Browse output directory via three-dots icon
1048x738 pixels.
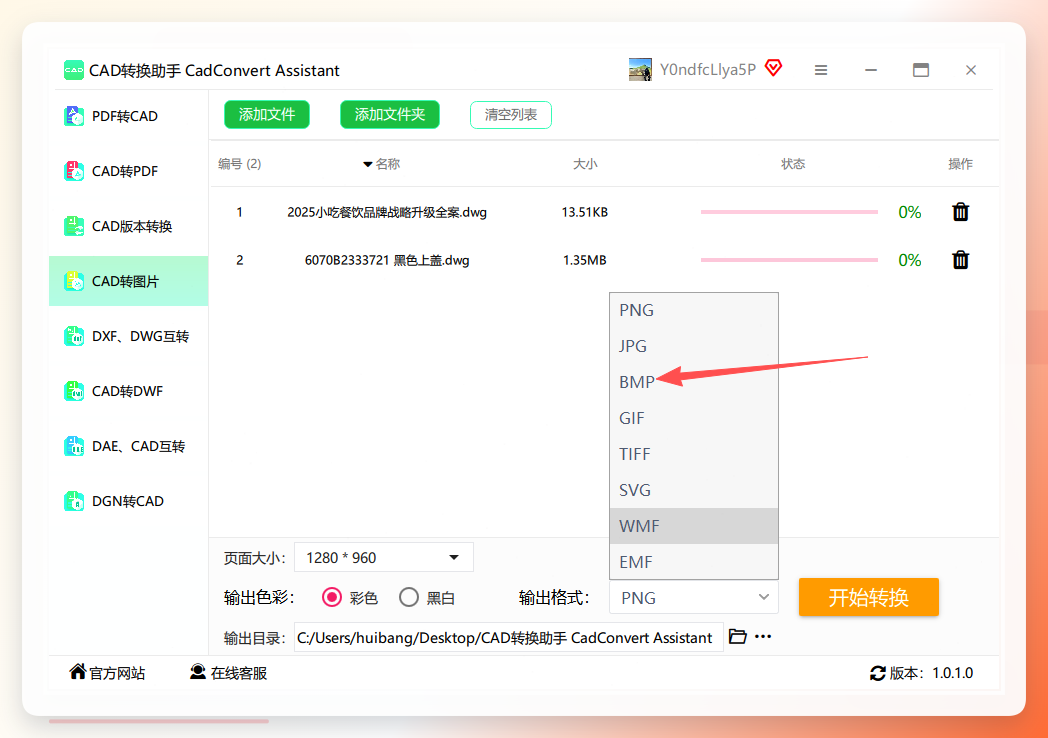763,636
